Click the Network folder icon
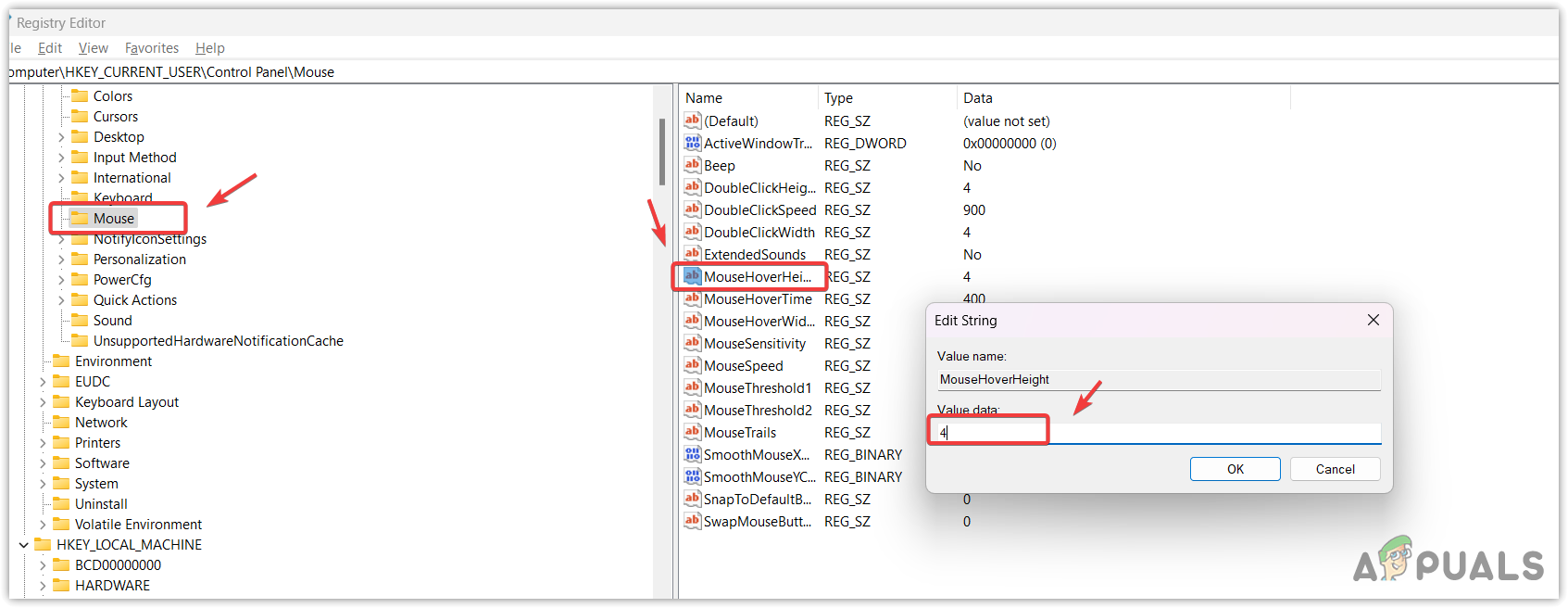Screen dimensions: 1568x608 (61, 422)
